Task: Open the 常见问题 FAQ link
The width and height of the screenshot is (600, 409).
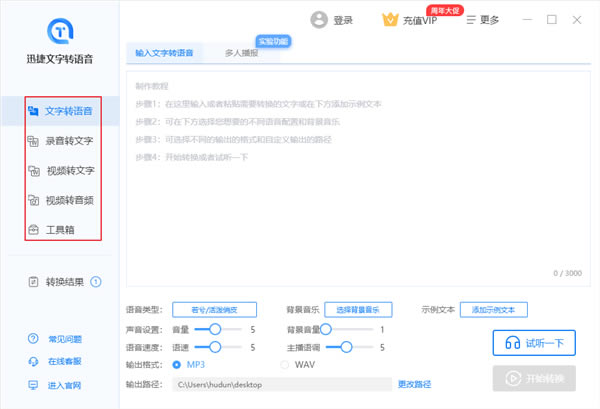Action: coord(65,339)
